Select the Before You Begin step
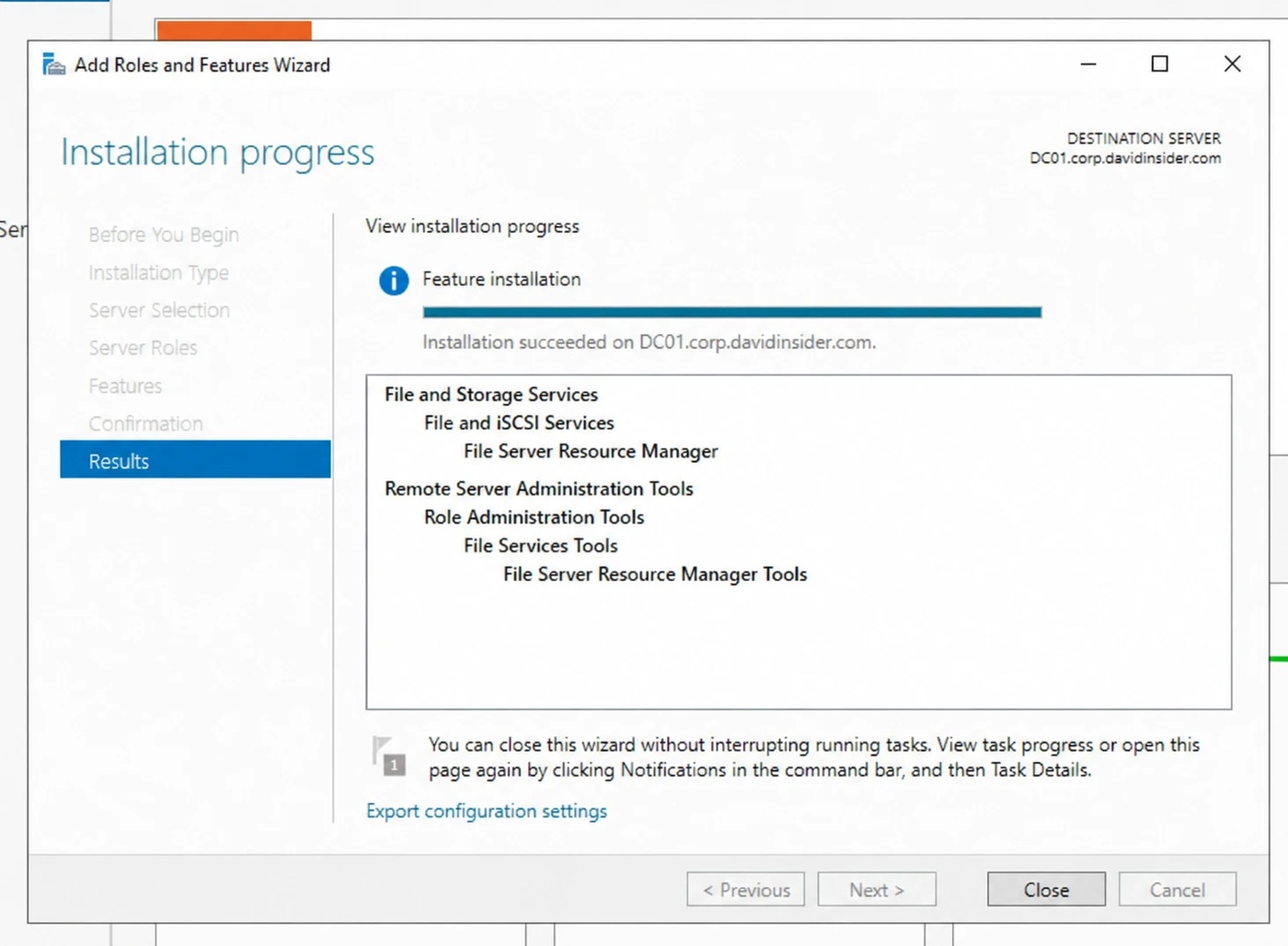 (164, 235)
